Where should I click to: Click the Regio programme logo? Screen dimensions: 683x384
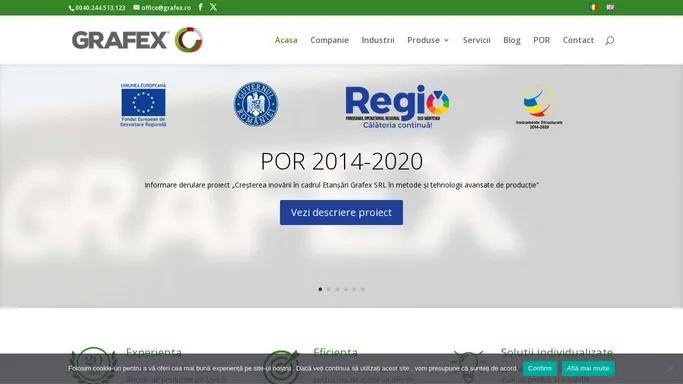tap(397, 107)
